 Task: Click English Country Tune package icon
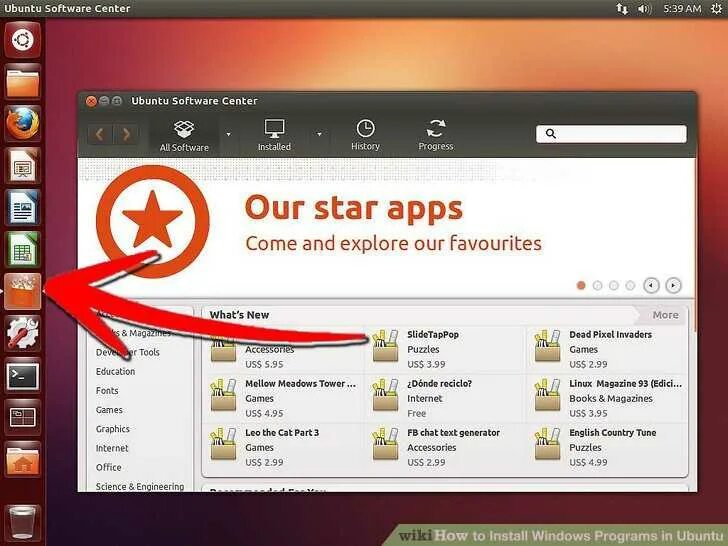[x=547, y=444]
